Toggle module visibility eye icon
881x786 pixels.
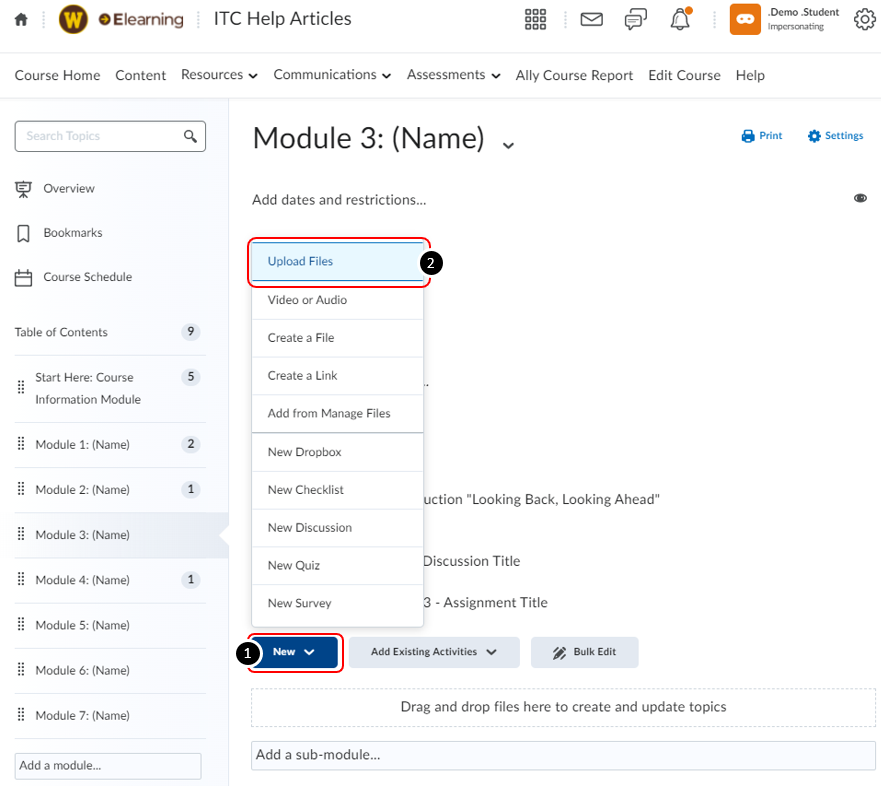[860, 199]
